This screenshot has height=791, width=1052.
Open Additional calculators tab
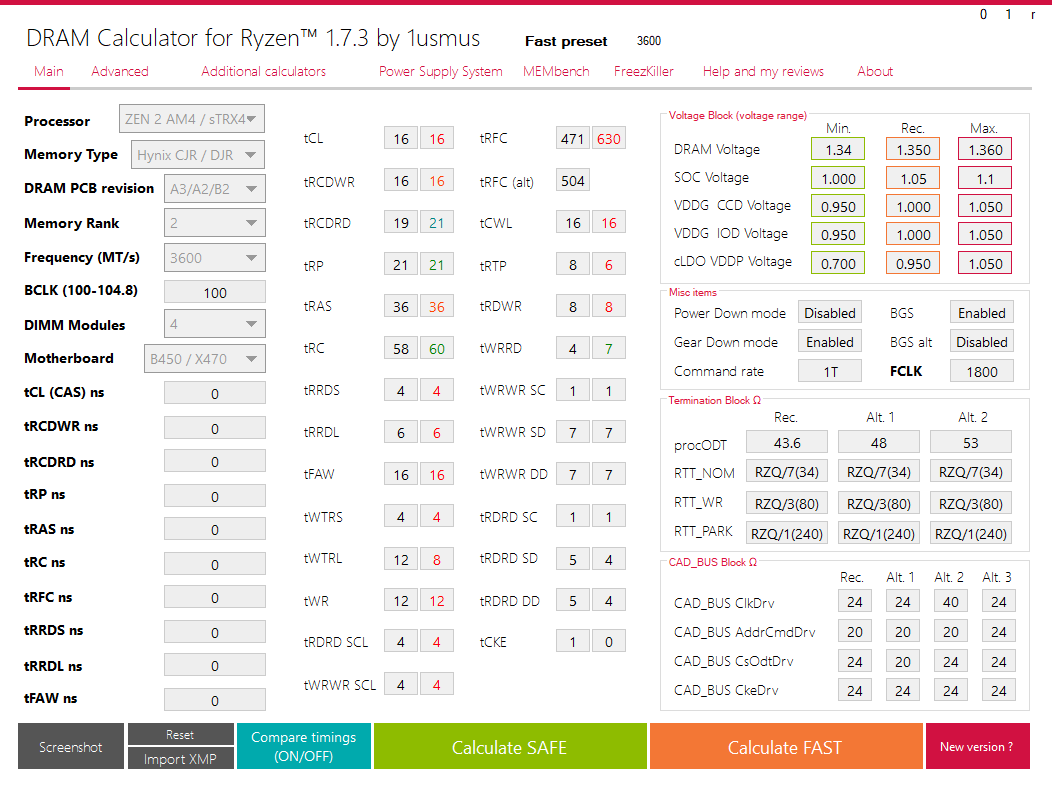[x=264, y=71]
